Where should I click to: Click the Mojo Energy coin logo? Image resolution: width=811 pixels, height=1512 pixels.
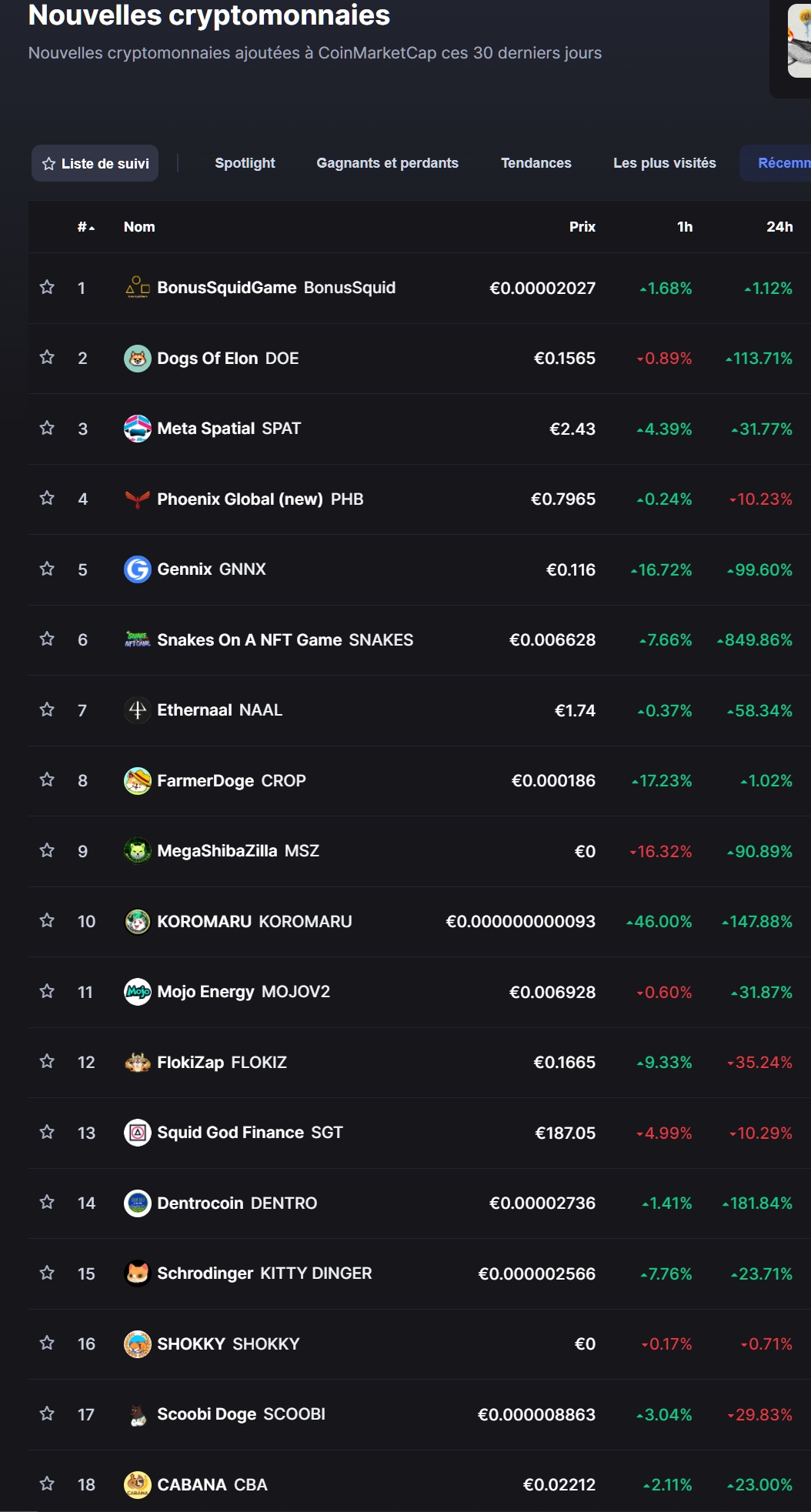[x=138, y=992]
